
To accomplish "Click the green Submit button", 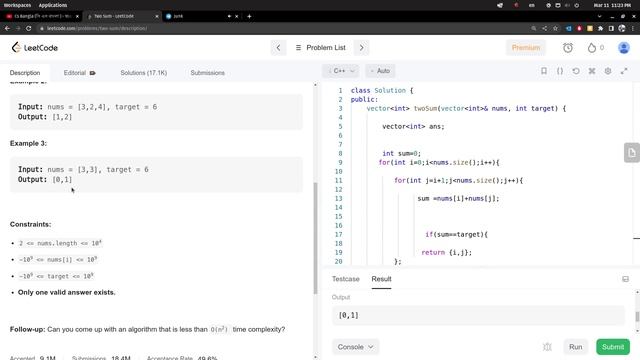I will click(613, 347).
